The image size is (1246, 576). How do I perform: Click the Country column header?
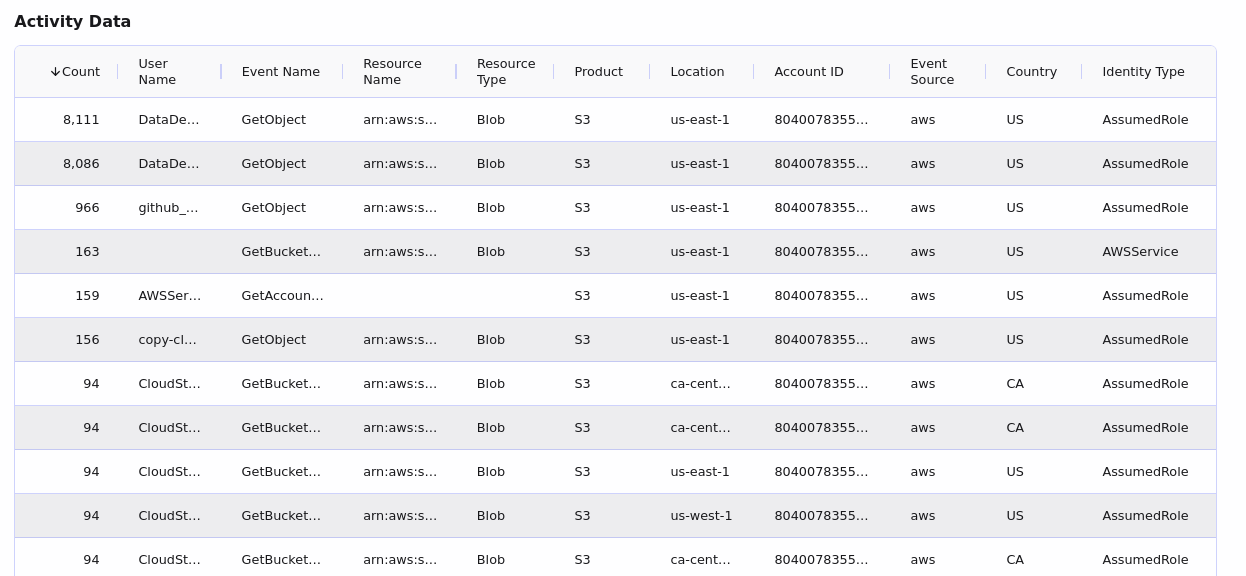pos(1031,72)
